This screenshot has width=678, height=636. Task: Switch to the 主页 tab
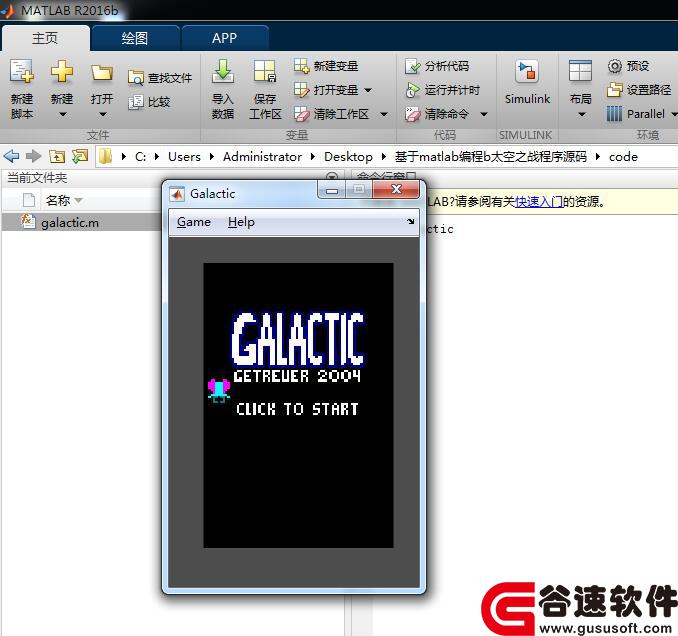45,38
